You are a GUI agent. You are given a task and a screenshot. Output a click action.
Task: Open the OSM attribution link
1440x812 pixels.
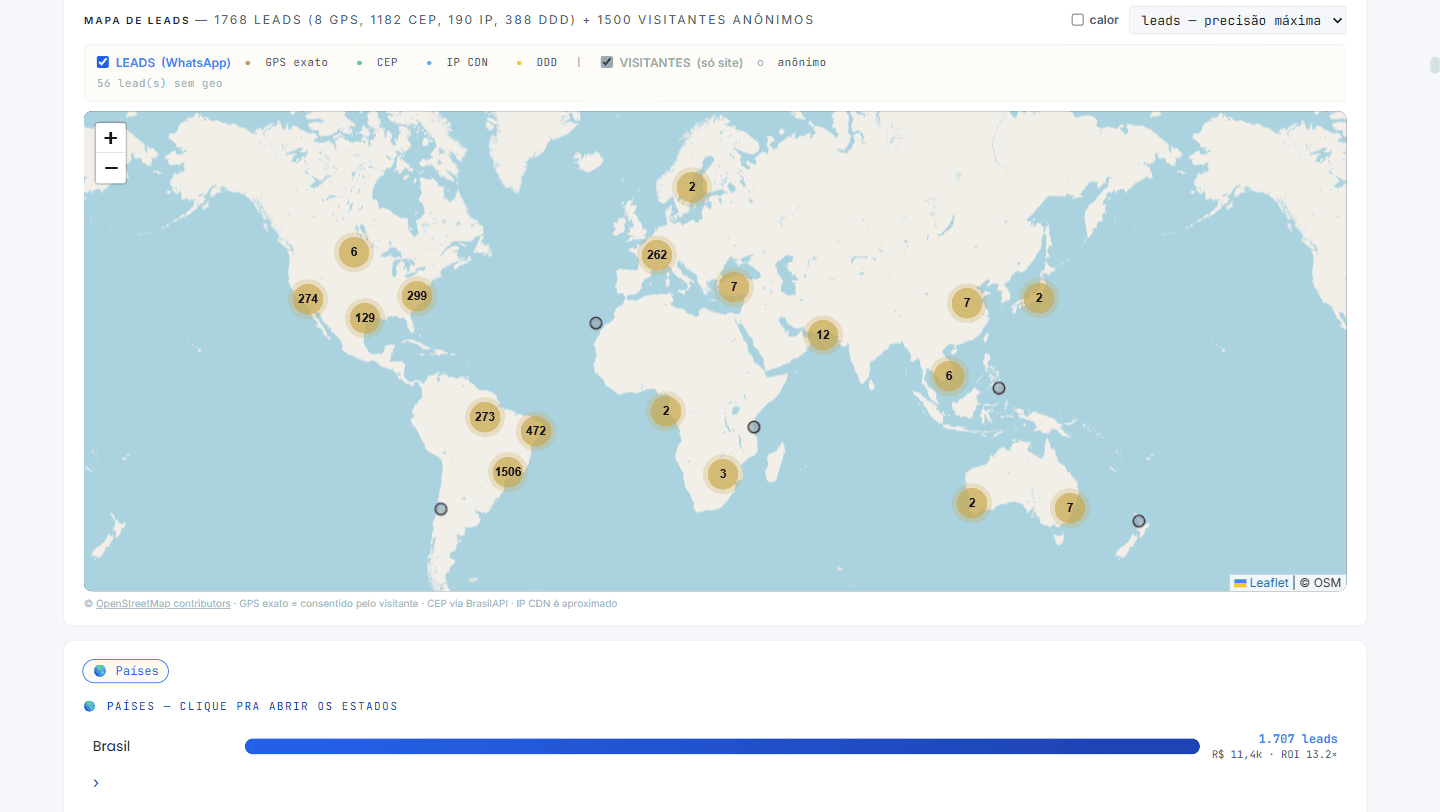(x=1327, y=583)
